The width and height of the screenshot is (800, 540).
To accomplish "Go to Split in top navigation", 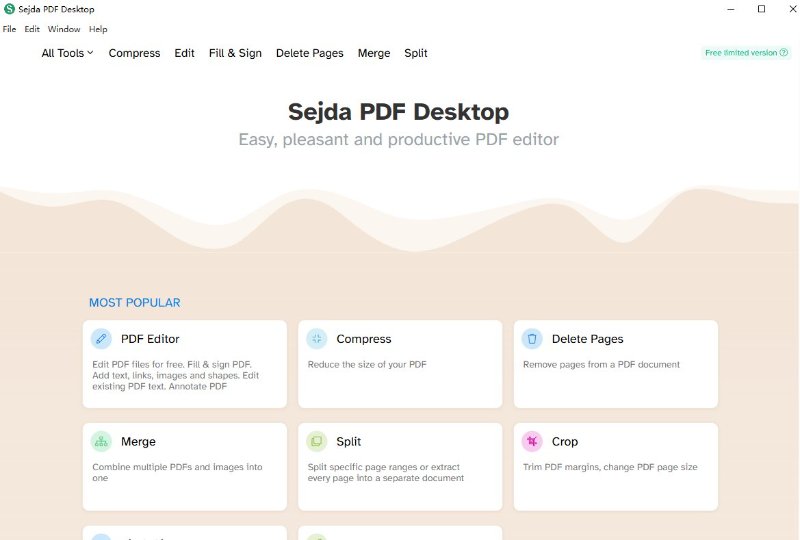I will coord(416,53).
